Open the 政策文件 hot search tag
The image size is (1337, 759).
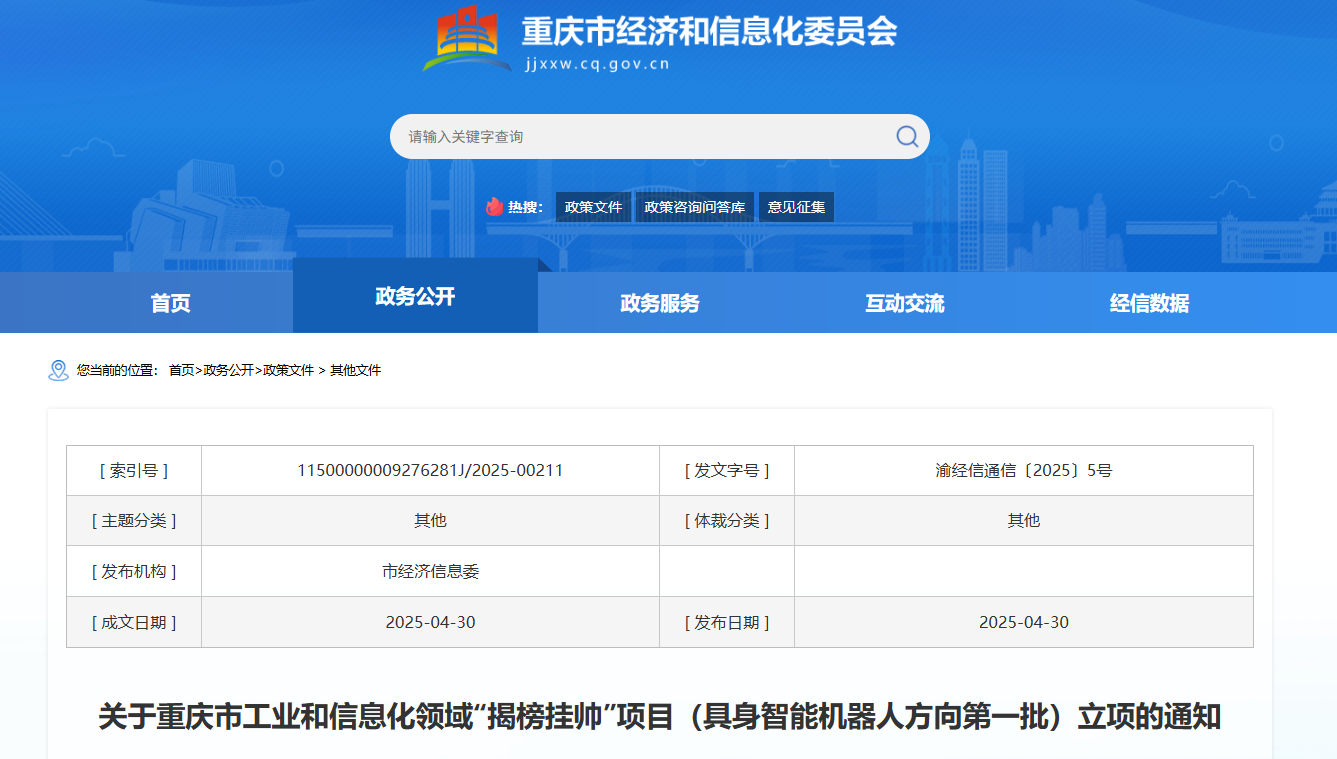pos(593,207)
